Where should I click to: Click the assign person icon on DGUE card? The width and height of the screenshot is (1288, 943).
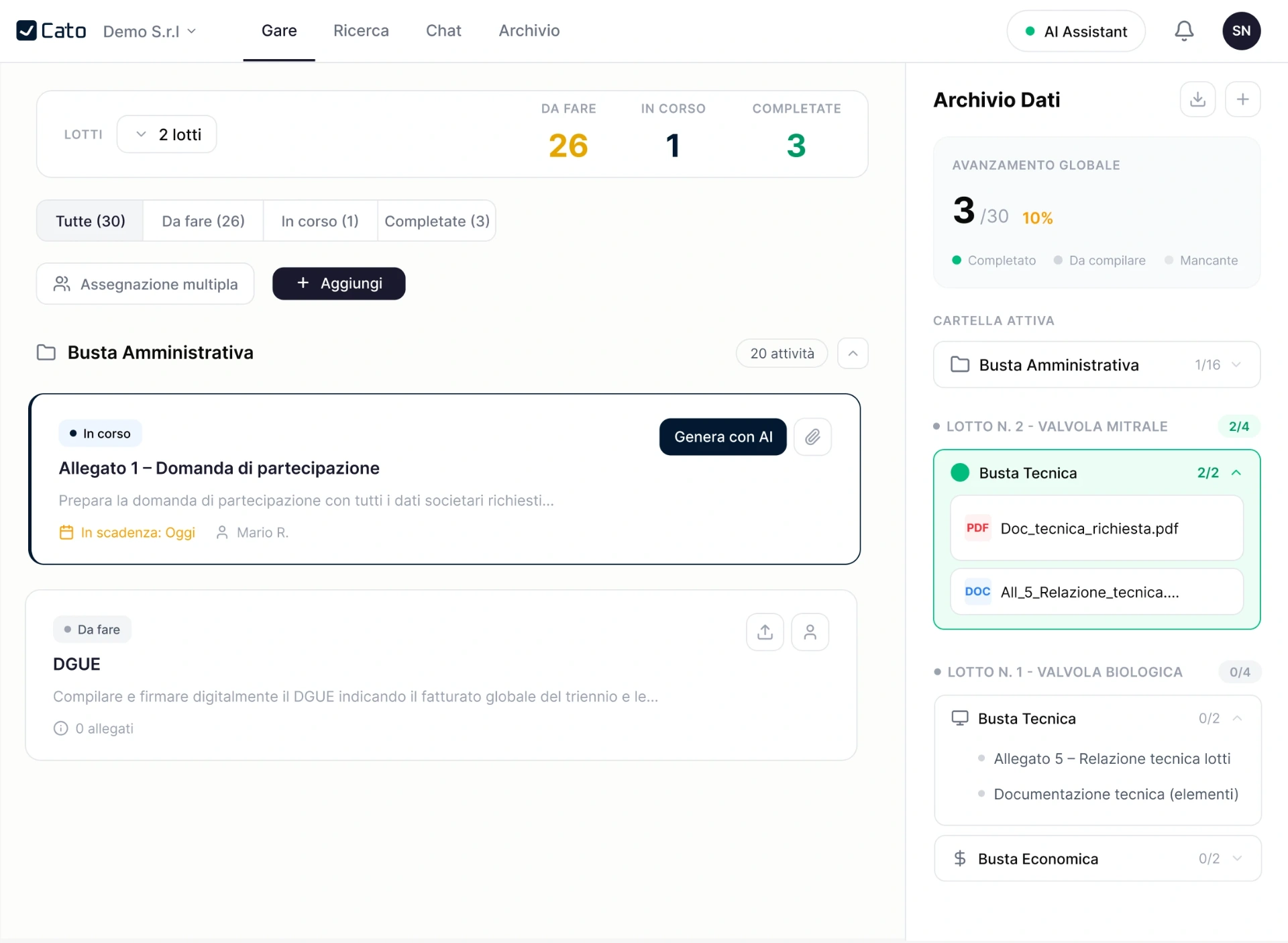(810, 632)
